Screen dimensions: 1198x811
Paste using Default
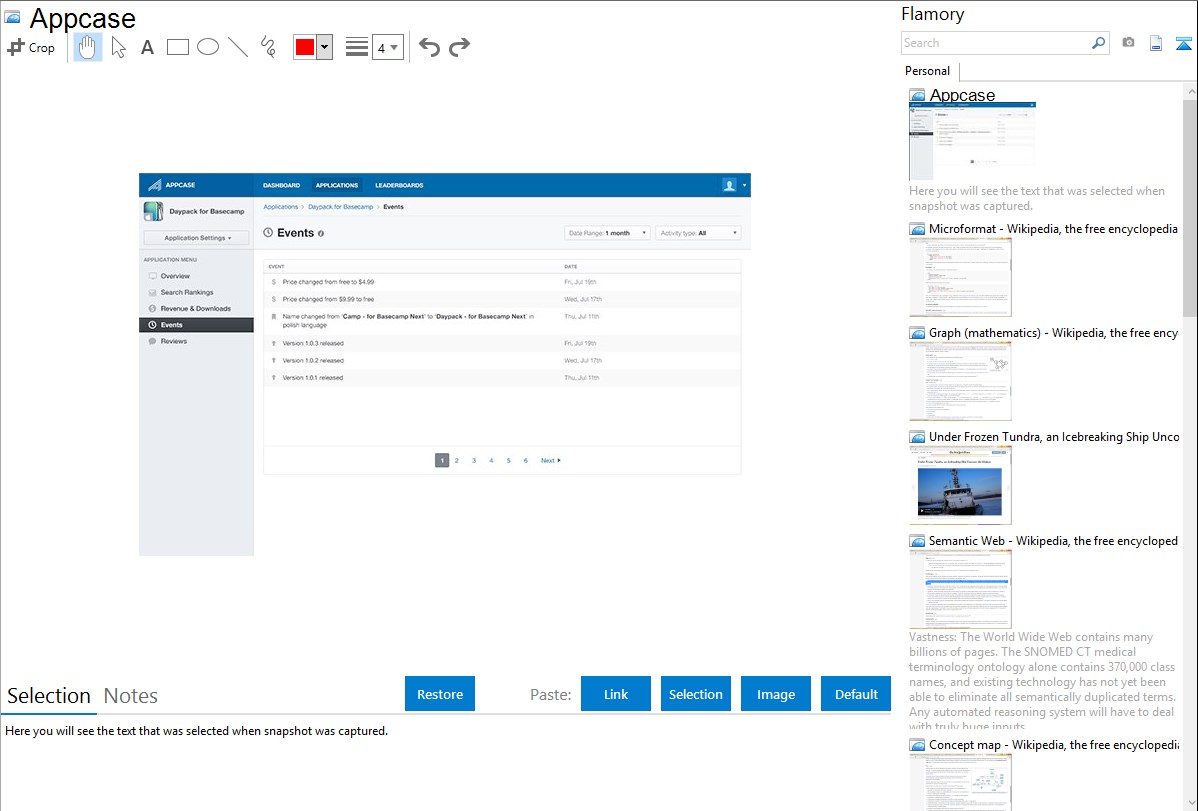point(856,694)
